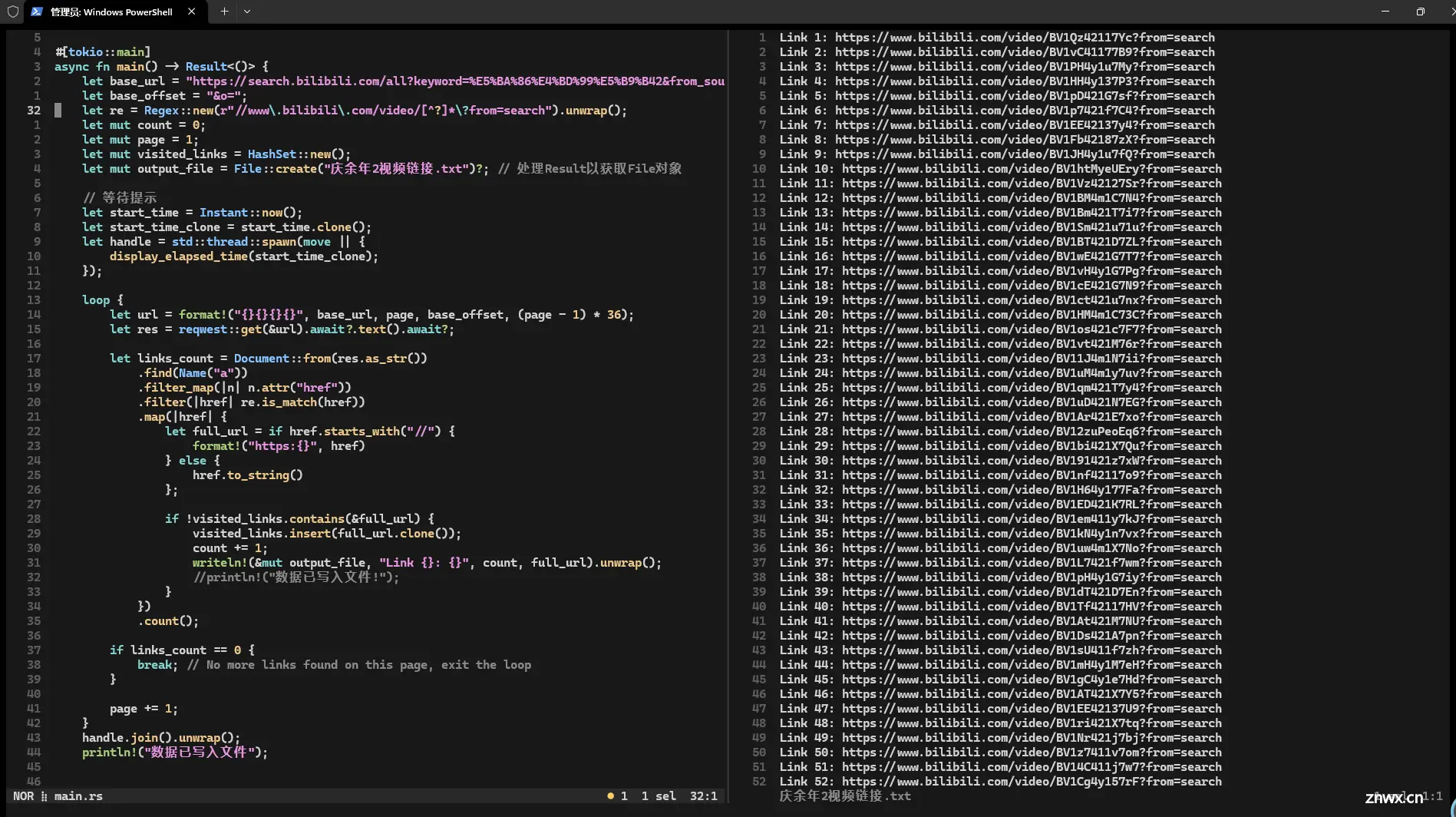The image size is (1456, 817).
Task: Click the cursor block on line 32
Action: click(x=58, y=110)
